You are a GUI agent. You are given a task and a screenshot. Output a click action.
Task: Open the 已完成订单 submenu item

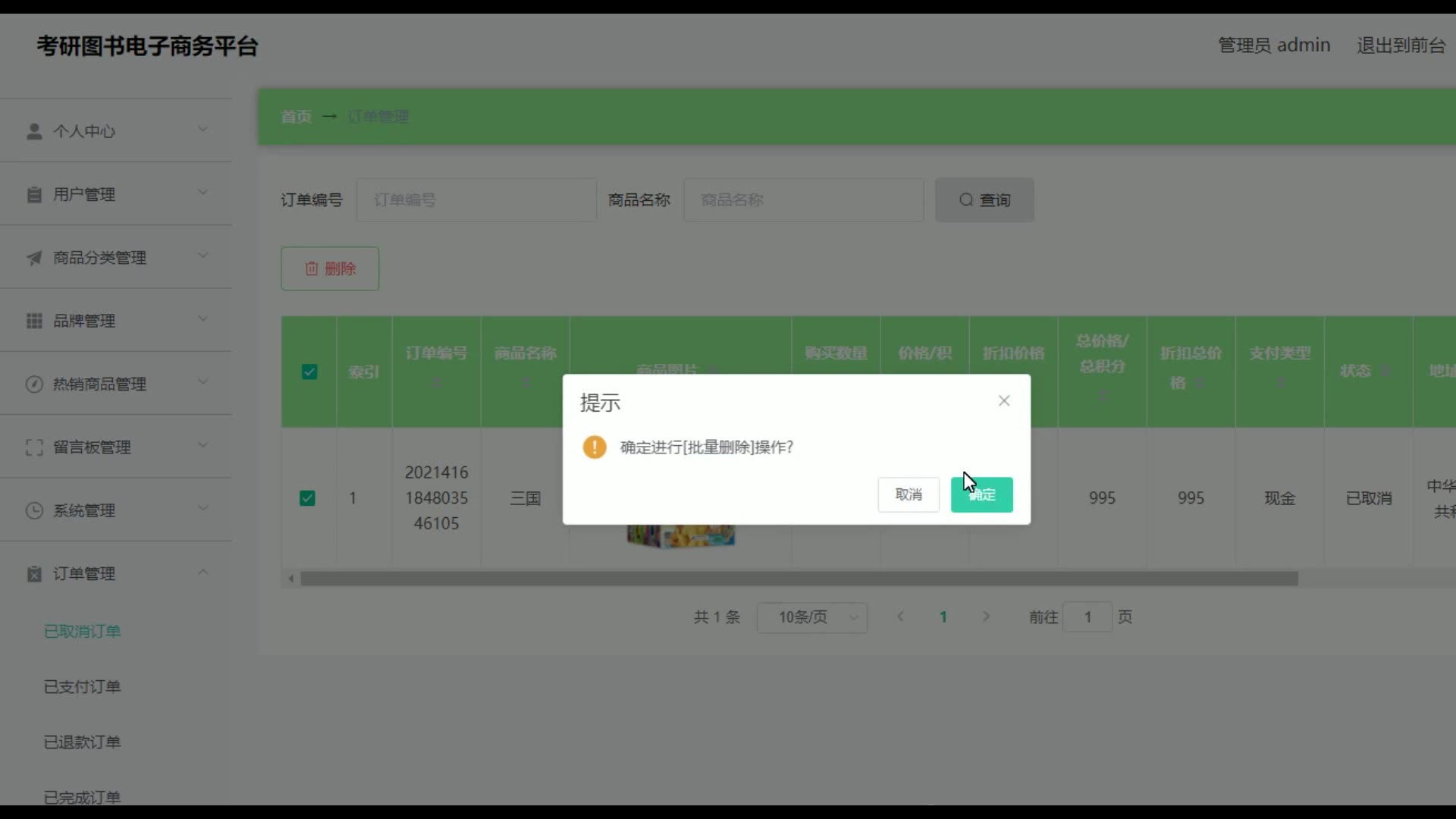82,797
